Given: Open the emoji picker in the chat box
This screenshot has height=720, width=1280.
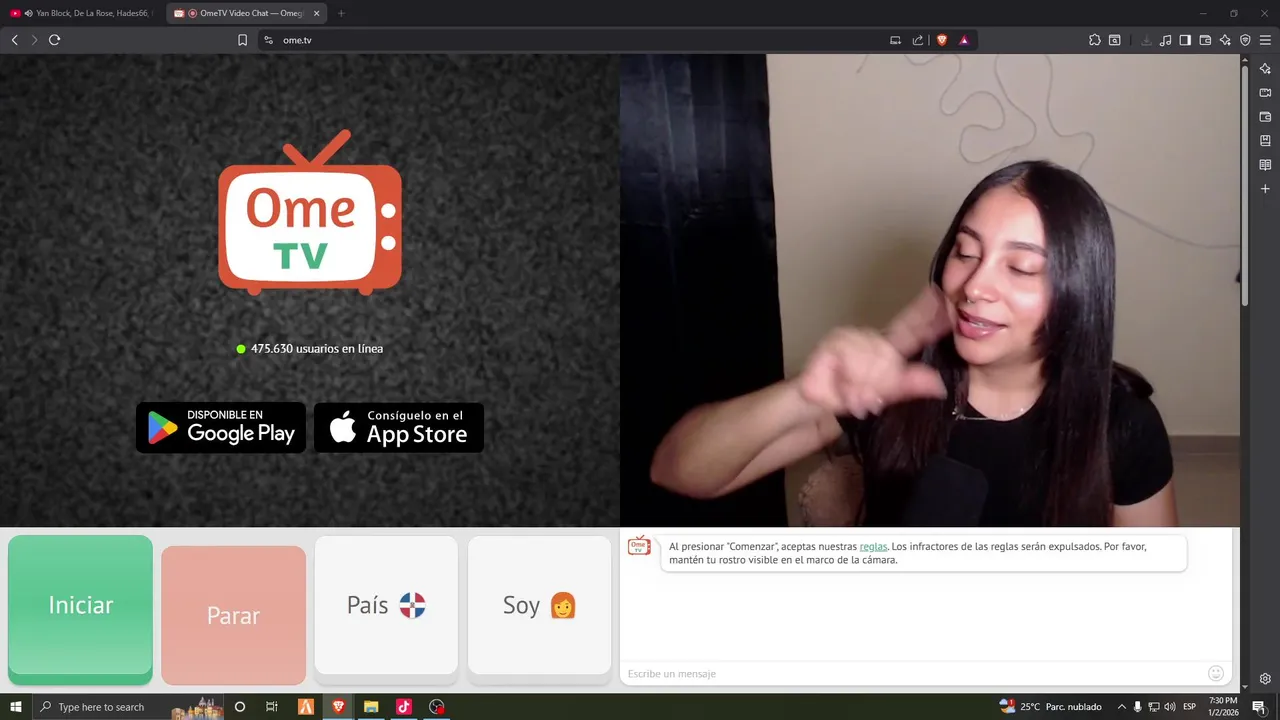Looking at the screenshot, I should click(1216, 674).
